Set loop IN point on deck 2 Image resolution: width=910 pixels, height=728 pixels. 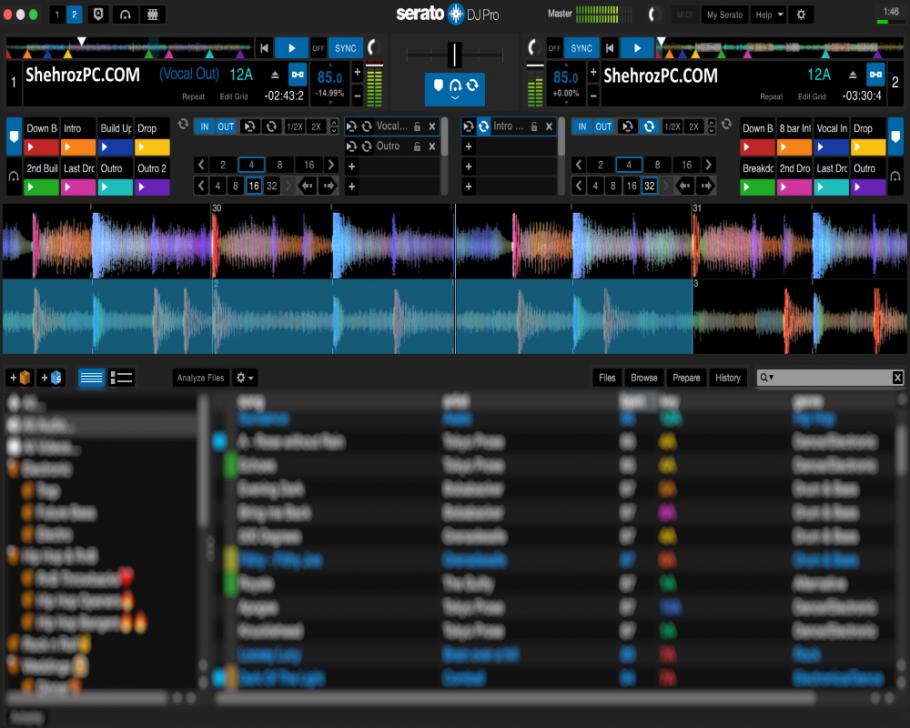point(582,127)
